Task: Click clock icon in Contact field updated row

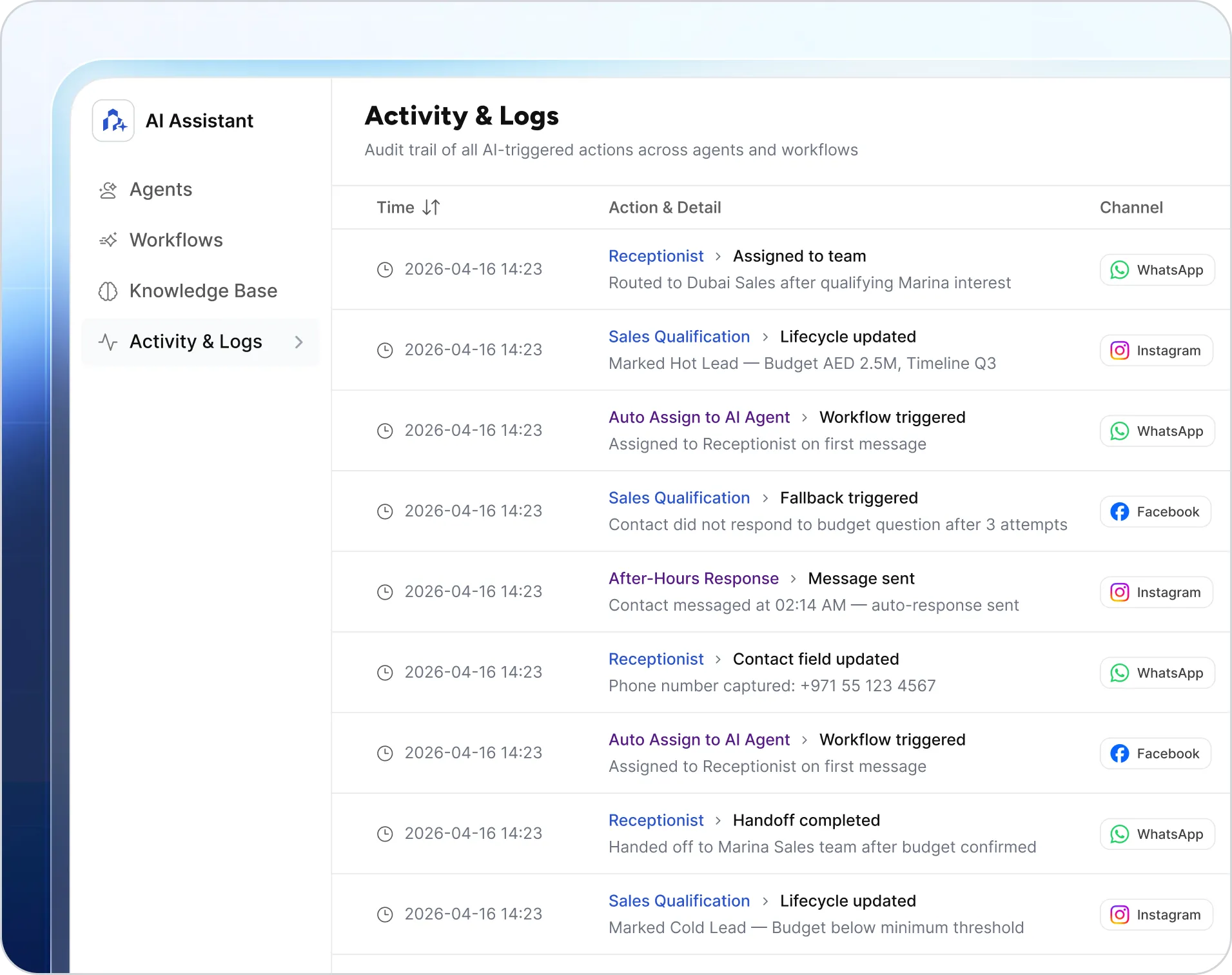Action: click(x=385, y=673)
